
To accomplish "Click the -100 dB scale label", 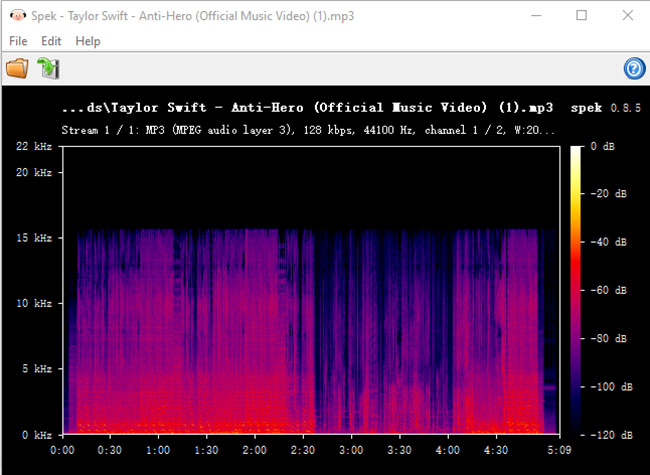I will point(611,387).
